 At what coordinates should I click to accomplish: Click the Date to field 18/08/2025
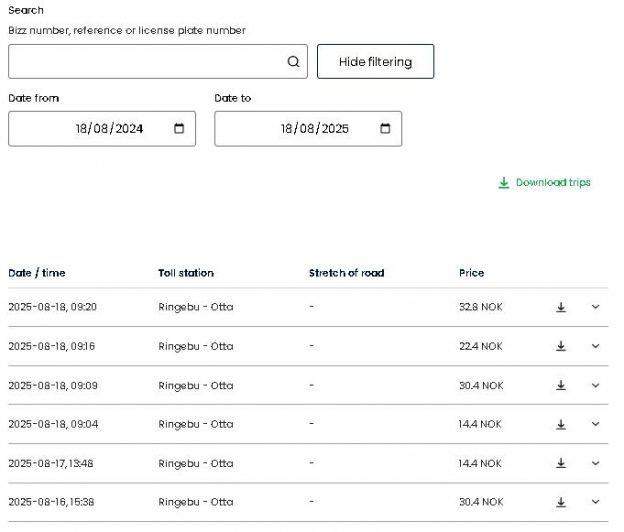click(x=308, y=129)
